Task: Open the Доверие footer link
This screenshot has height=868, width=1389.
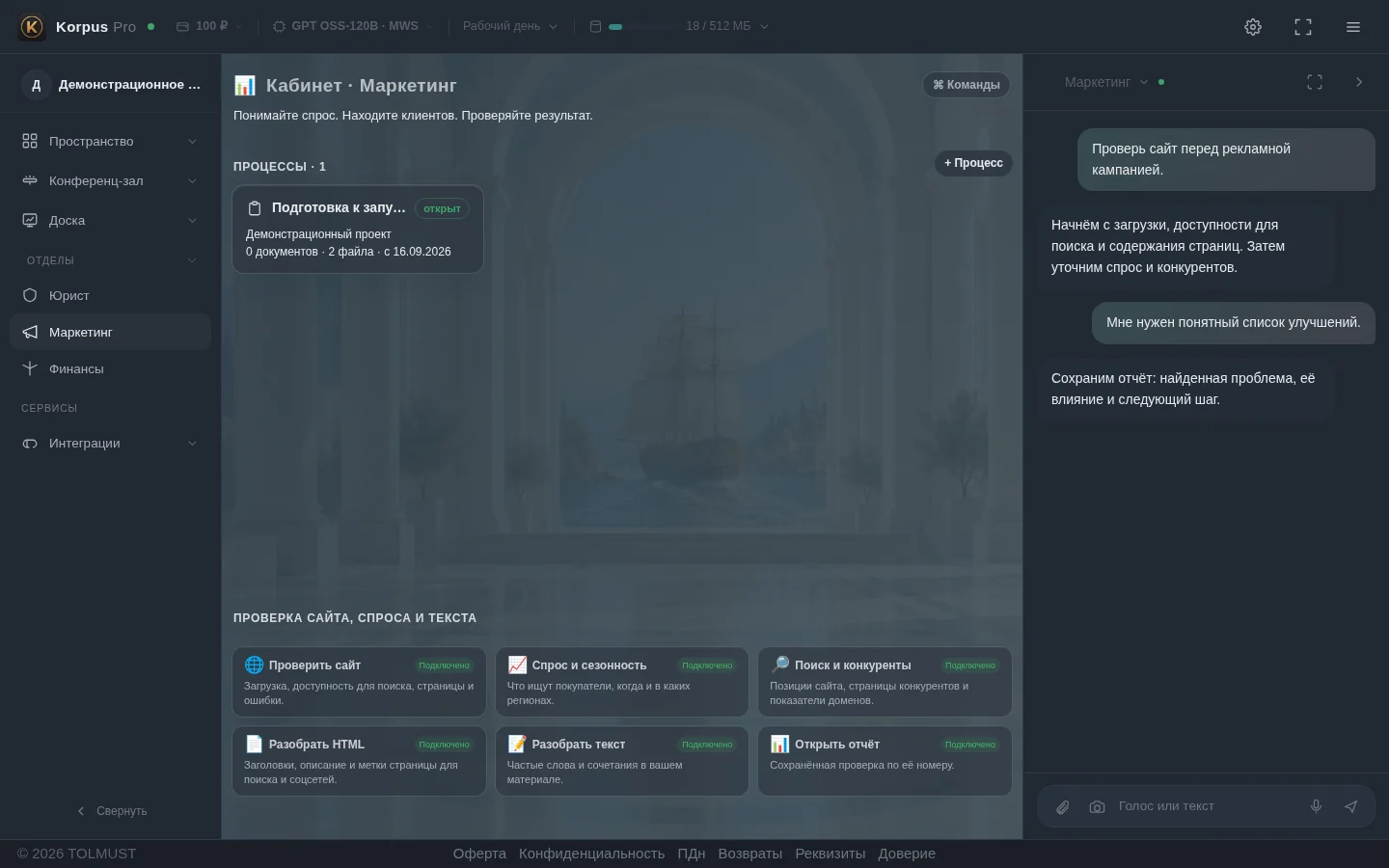Action: pyautogui.click(x=907, y=854)
